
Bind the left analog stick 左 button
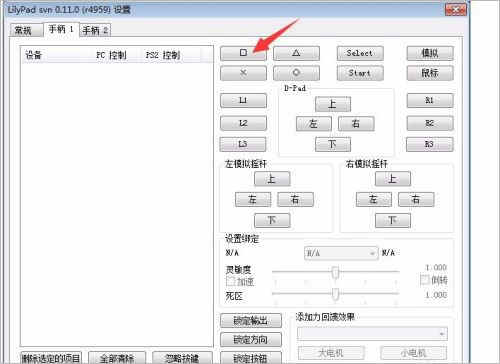253,199
